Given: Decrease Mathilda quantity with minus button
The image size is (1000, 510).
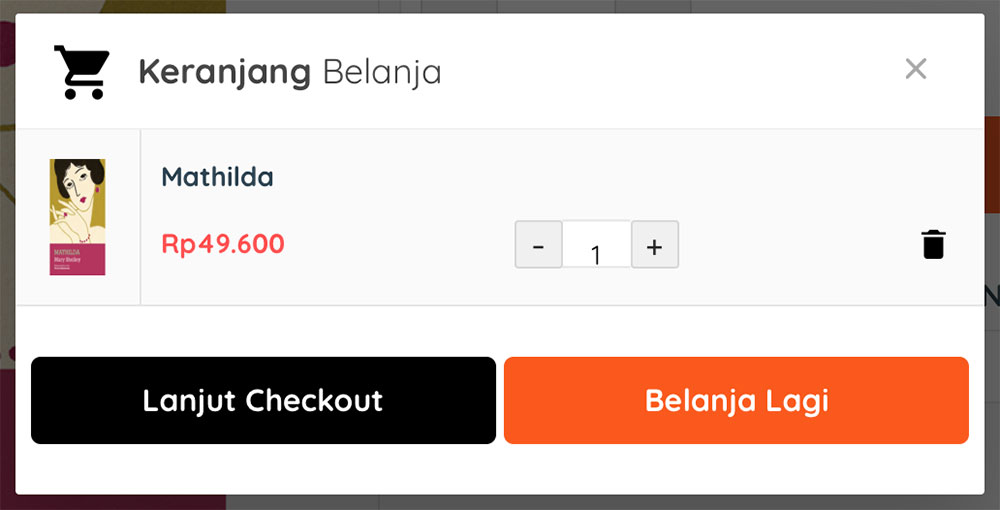Looking at the screenshot, I should [x=538, y=245].
